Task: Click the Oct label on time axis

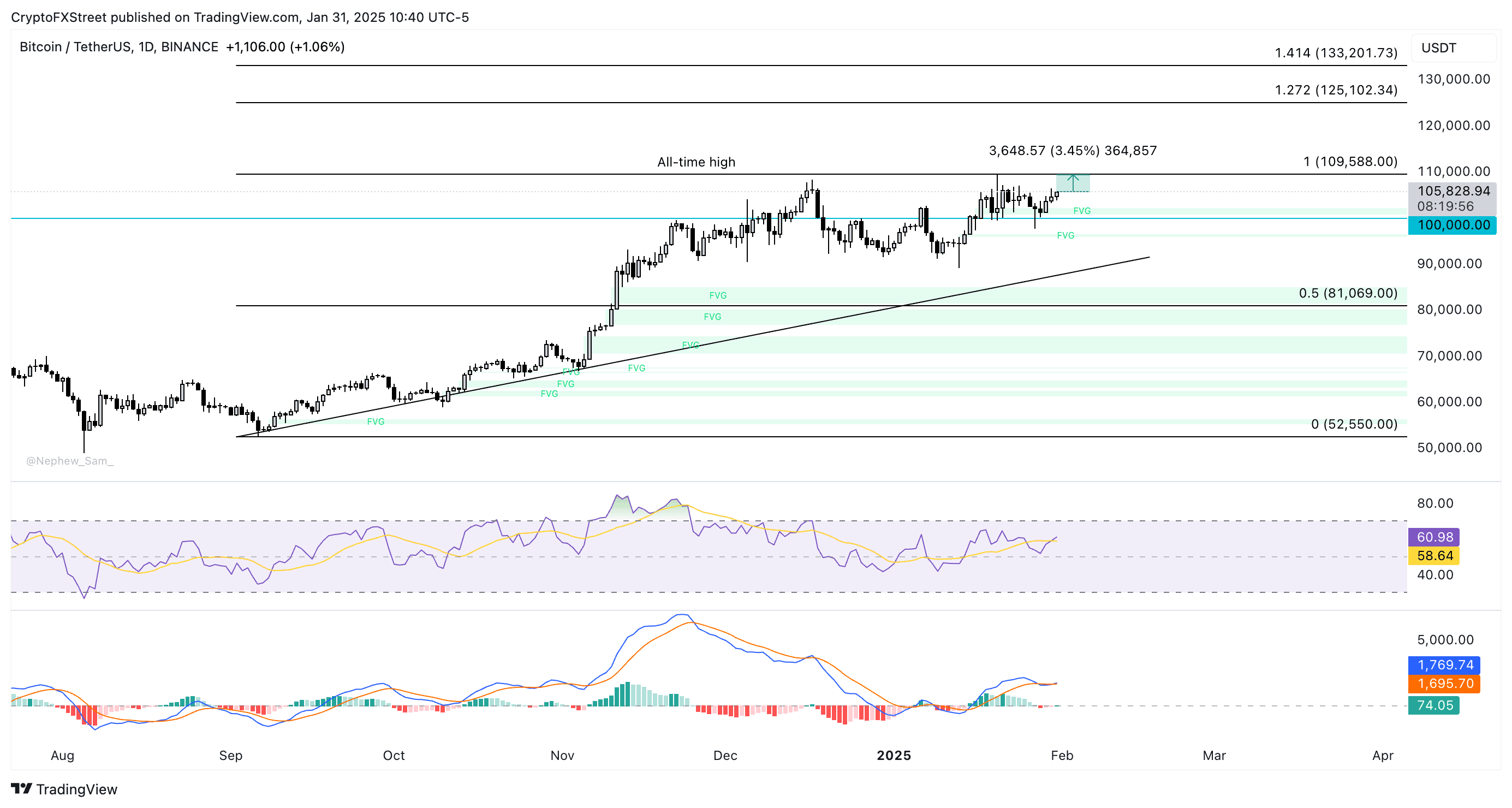Action: click(394, 755)
